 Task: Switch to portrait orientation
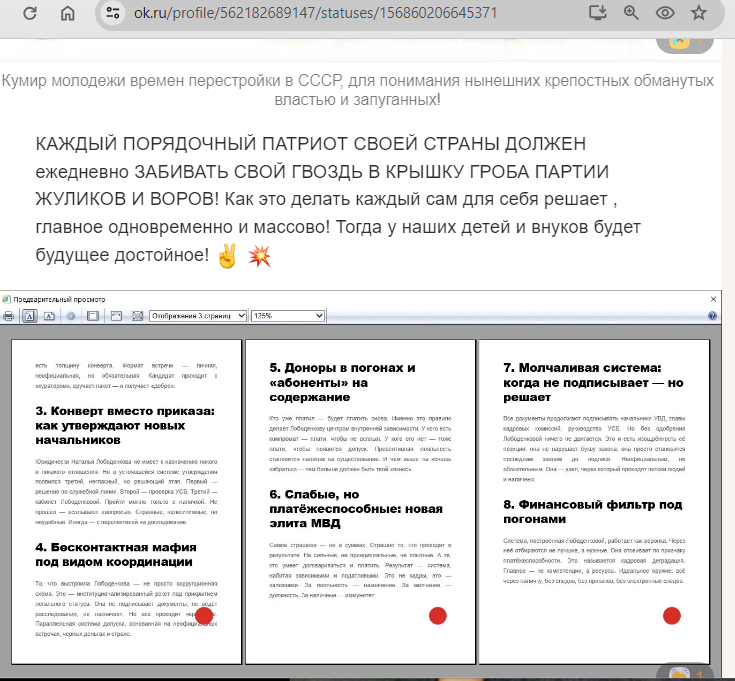[x=29, y=316]
